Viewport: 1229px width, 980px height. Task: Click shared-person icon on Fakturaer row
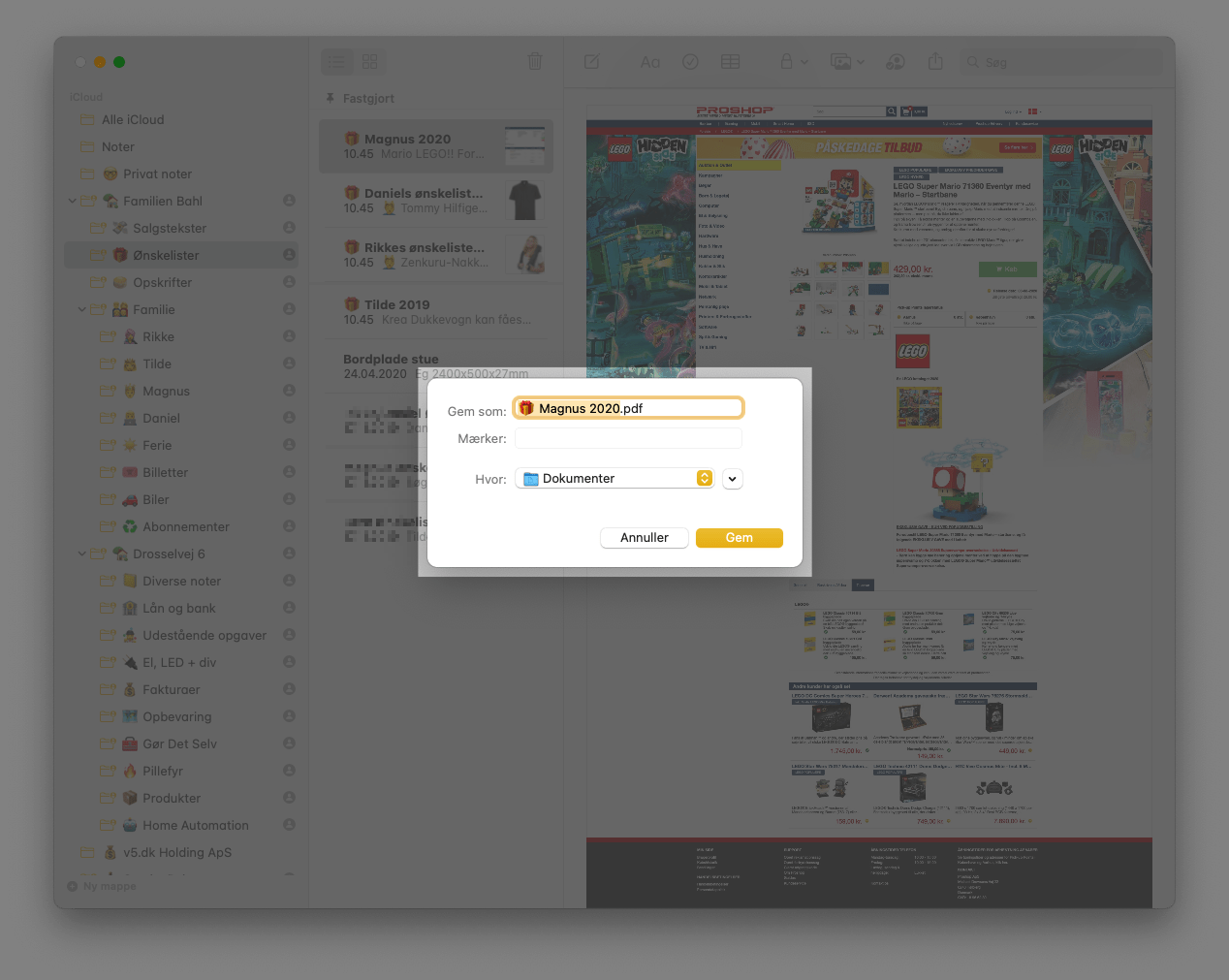[289, 689]
